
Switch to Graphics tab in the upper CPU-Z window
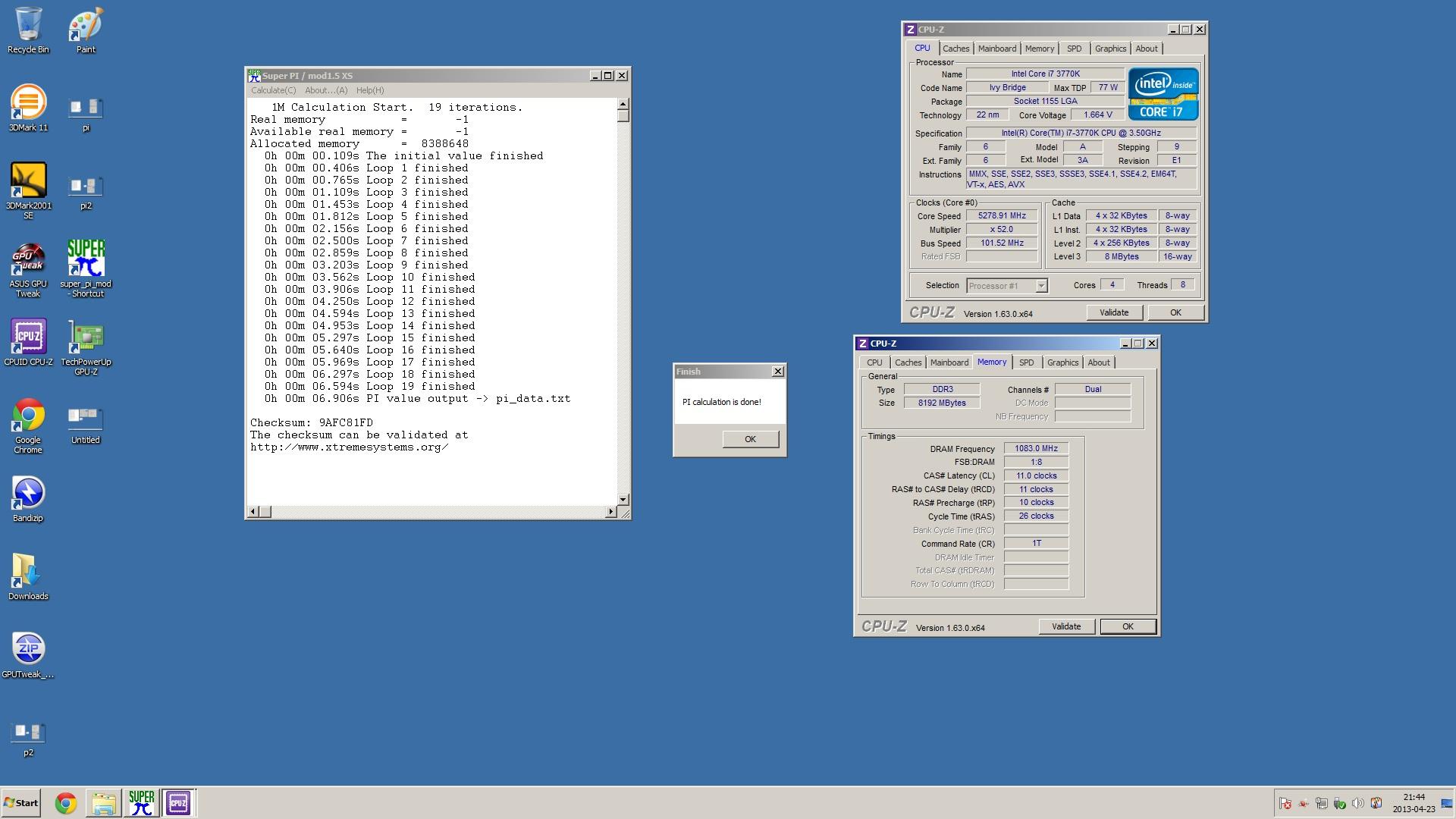point(1110,49)
